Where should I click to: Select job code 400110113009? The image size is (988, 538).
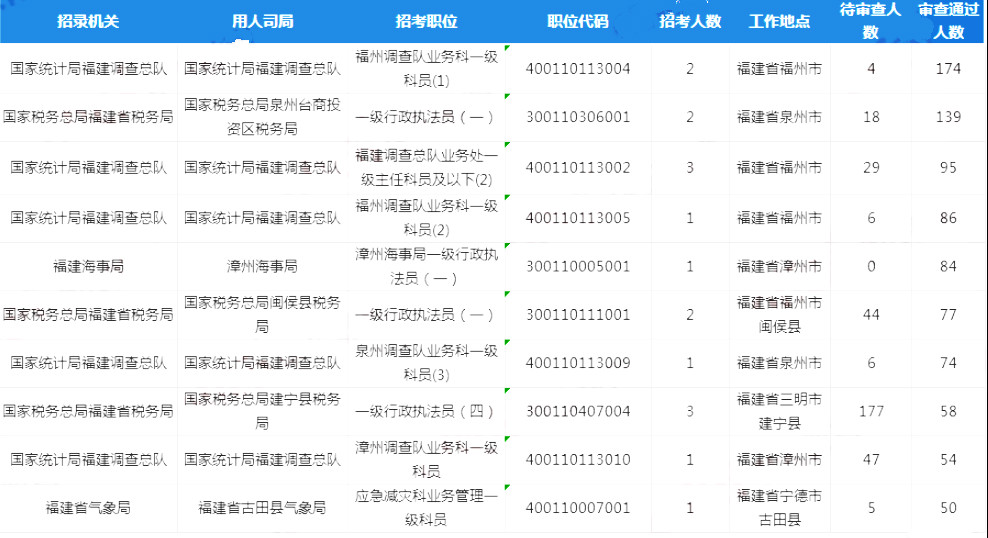(x=578, y=363)
